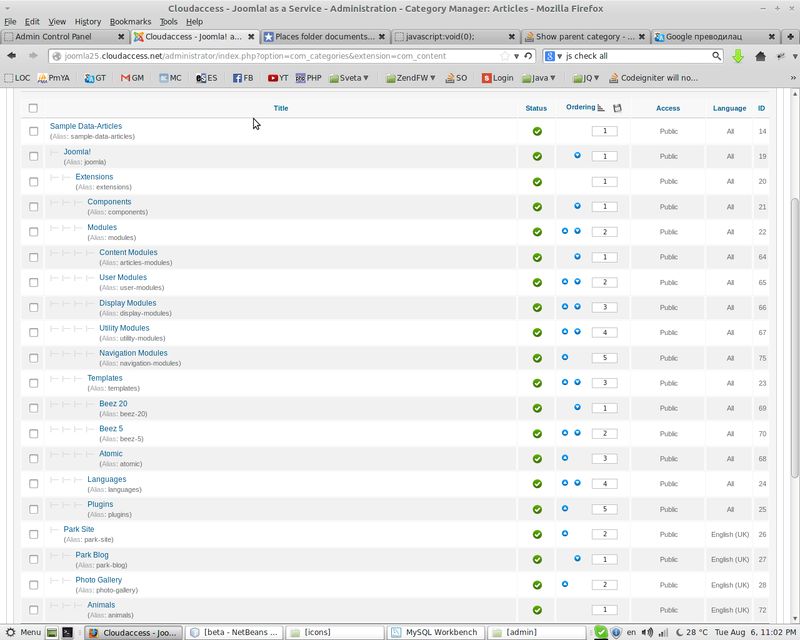Click the move-up arrow for Modules category

[x=564, y=231]
